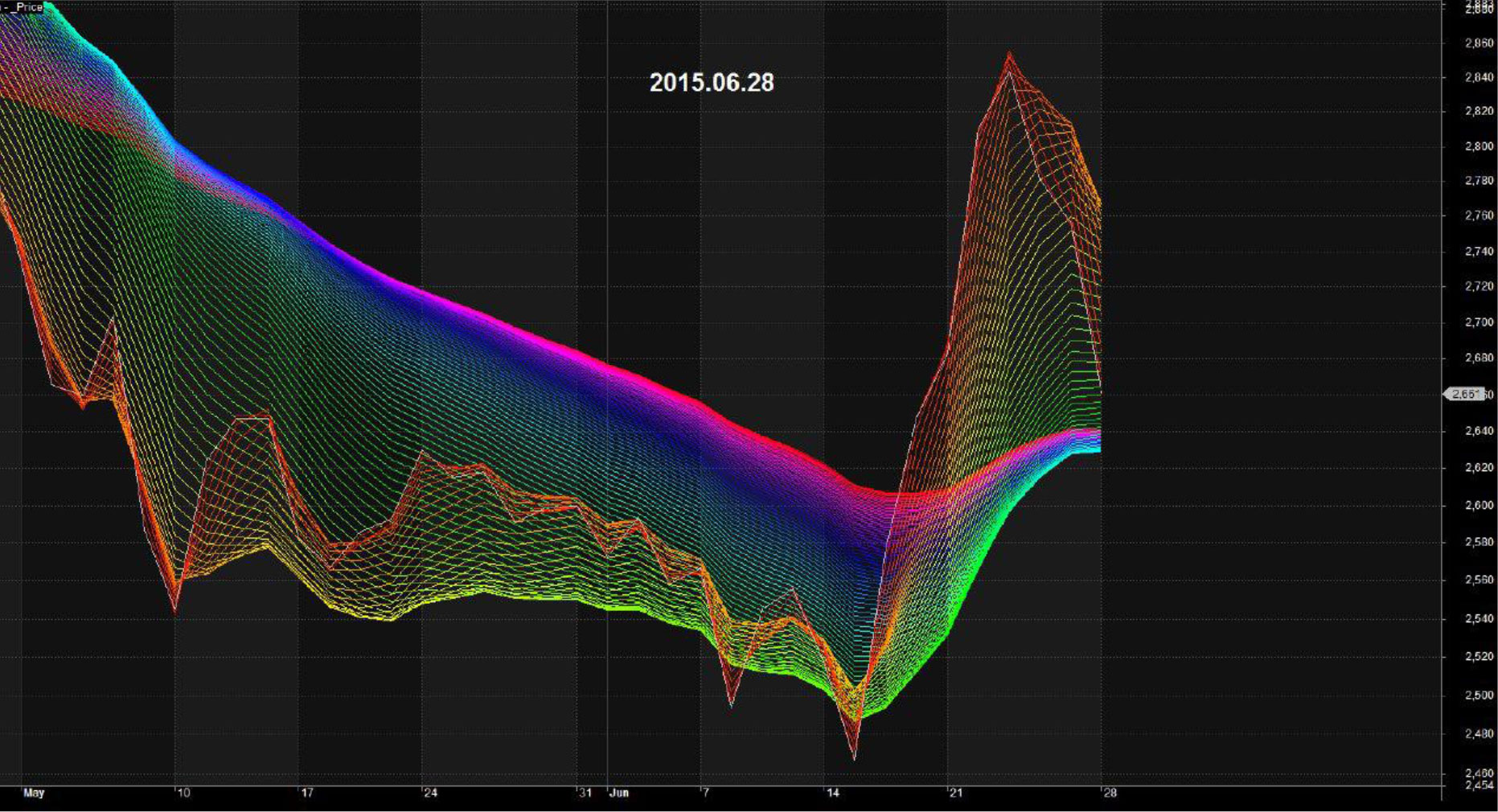Select date 21 on the time axis
Viewport: 1498px width, 812px height.
pos(955,793)
